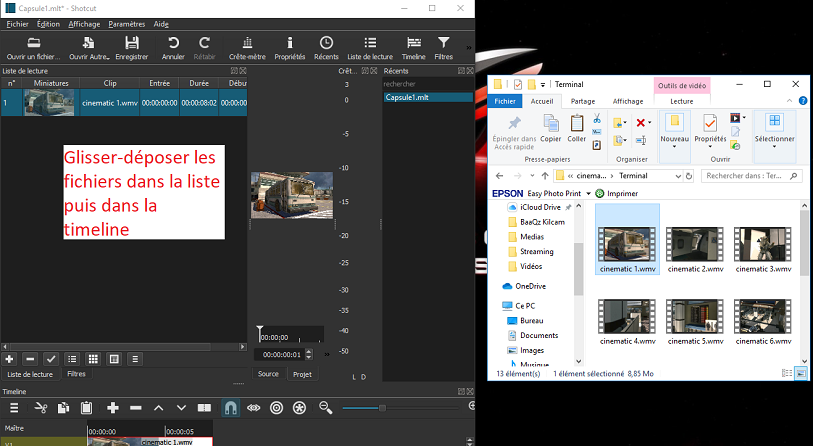Overwrite clip with timeline down-chevron icon
The height and width of the screenshot is (446, 813).
[x=181, y=408]
